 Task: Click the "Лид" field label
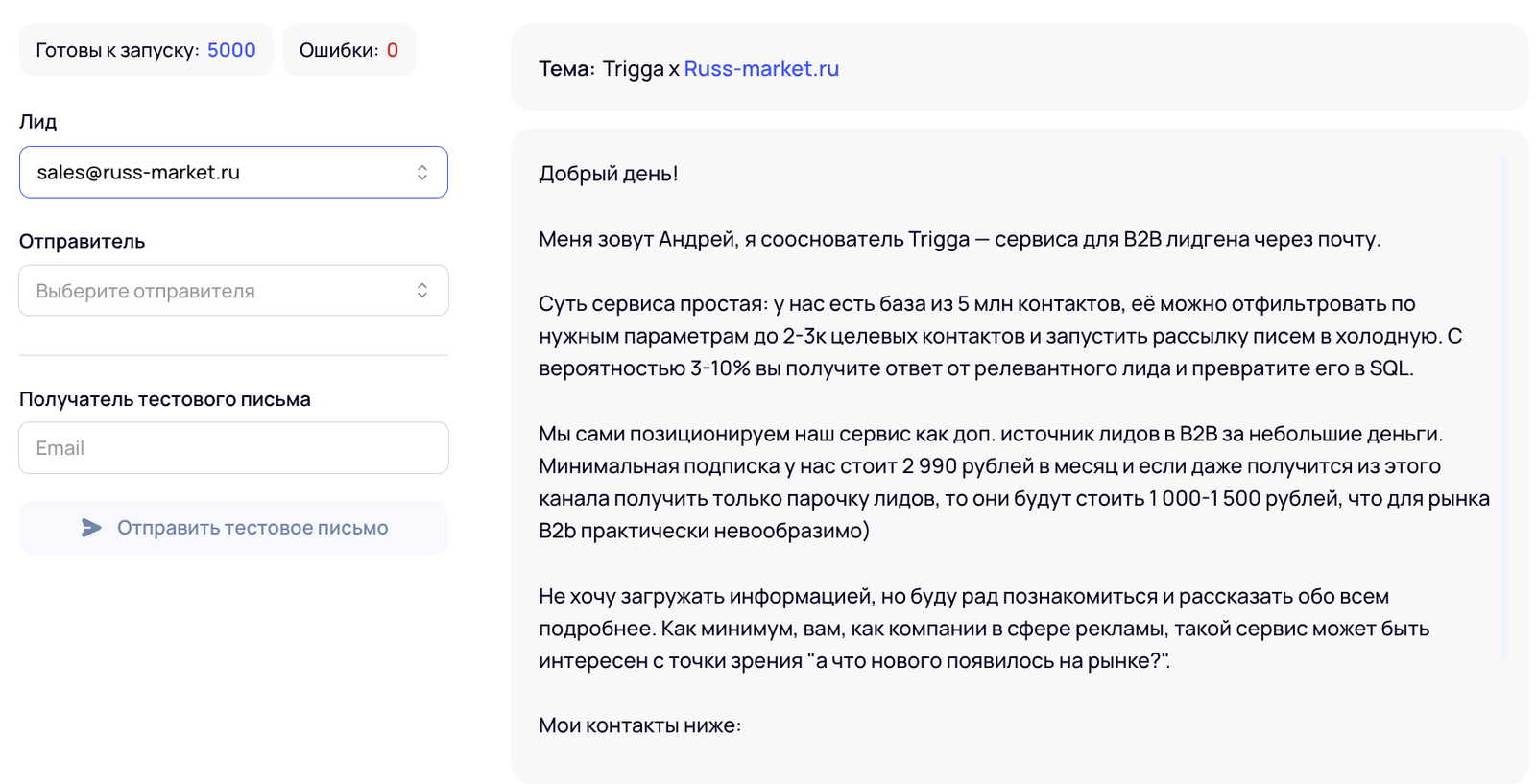pyautogui.click(x=38, y=122)
